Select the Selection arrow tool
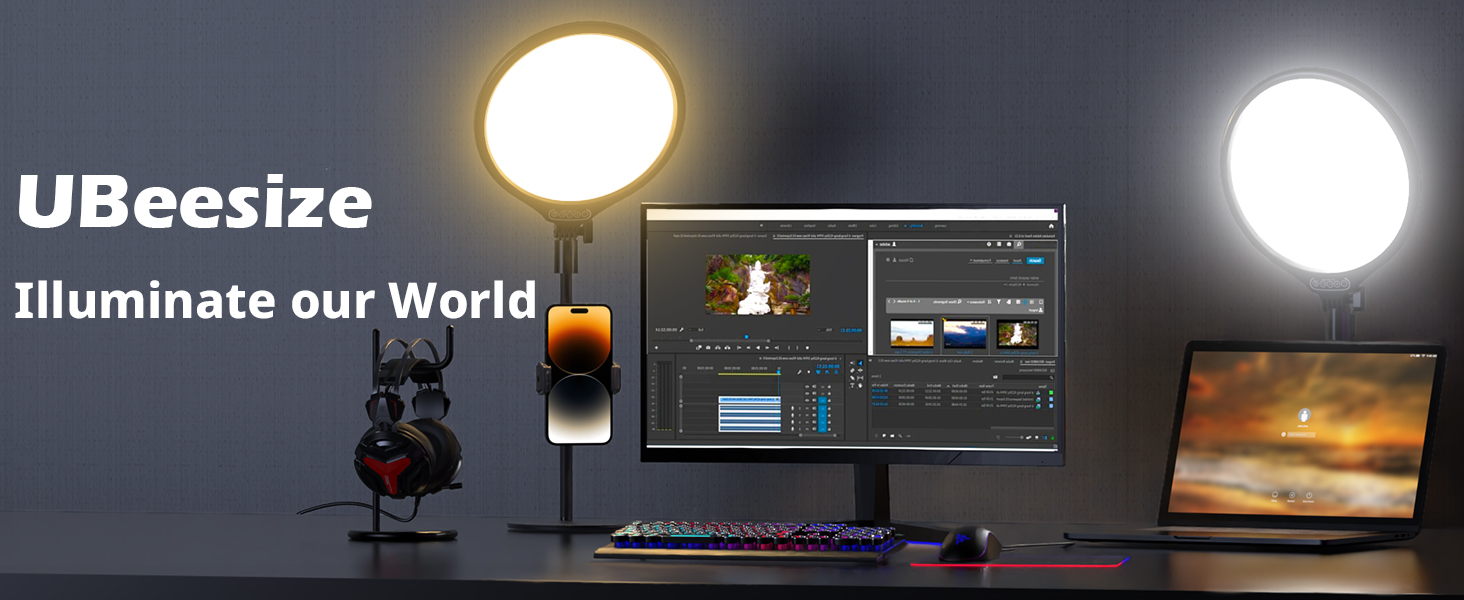The width and height of the screenshot is (1464, 600). [x=862, y=363]
